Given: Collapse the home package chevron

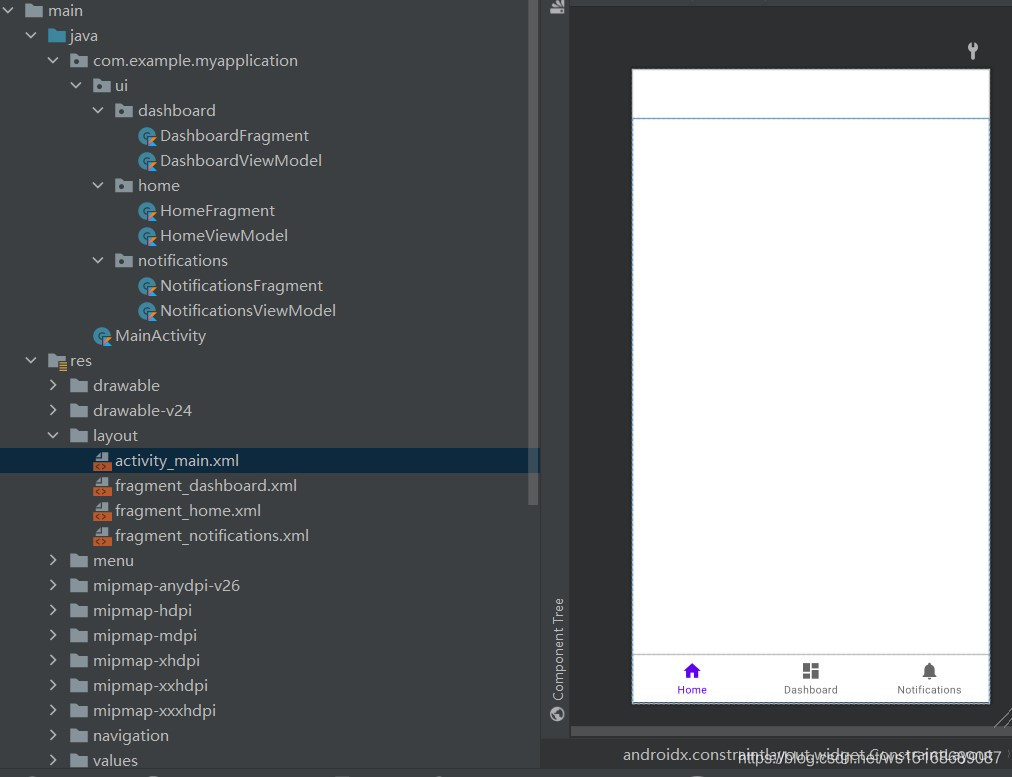Looking at the screenshot, I should tap(98, 185).
